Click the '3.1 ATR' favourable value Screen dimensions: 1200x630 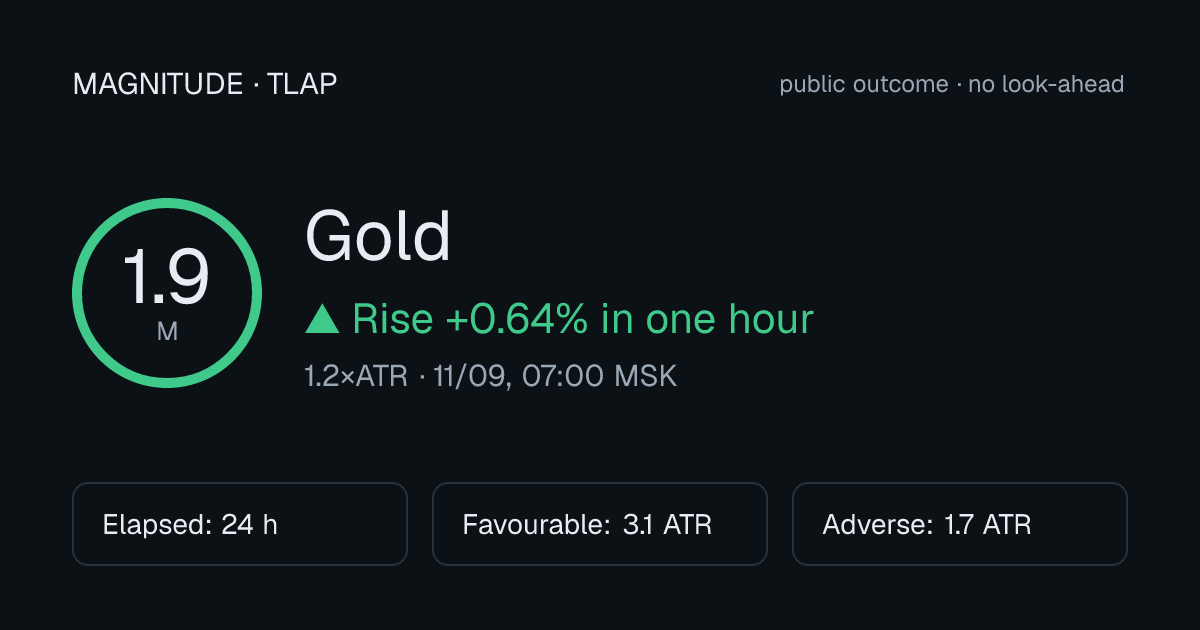(665, 524)
